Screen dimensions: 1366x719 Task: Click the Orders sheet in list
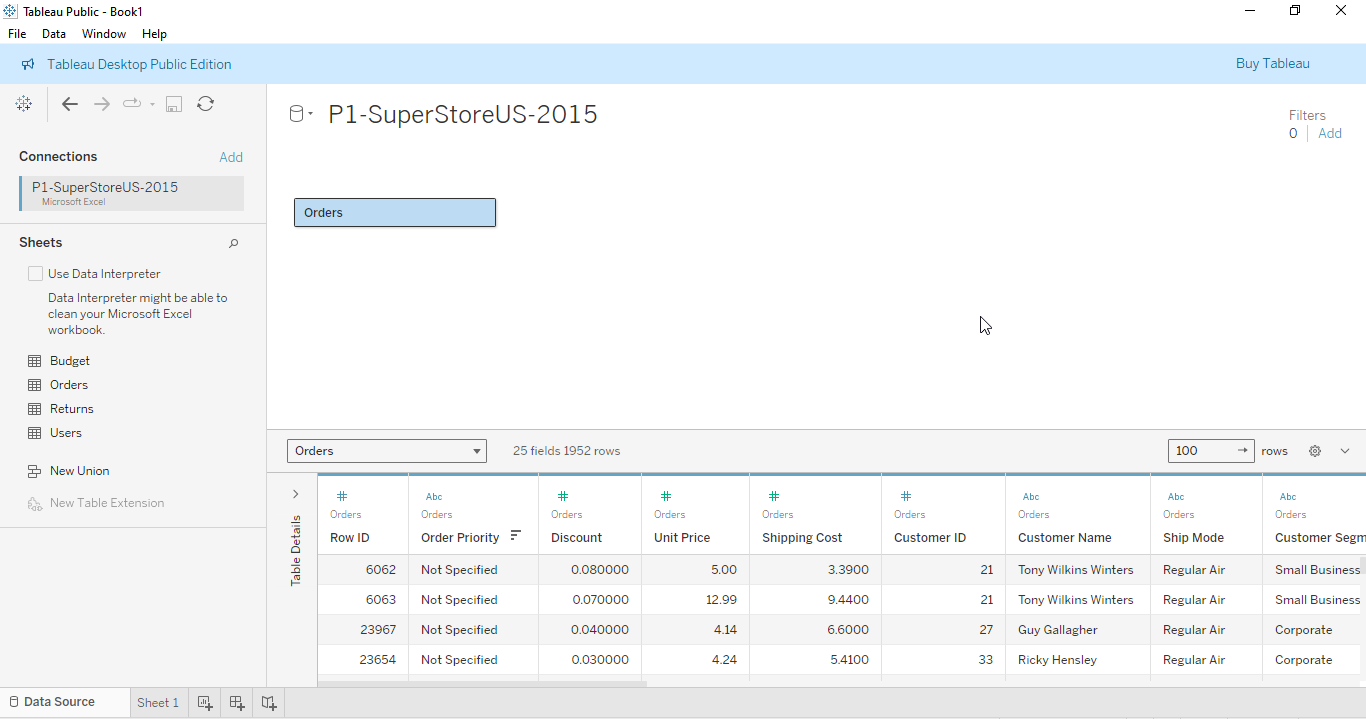click(x=69, y=385)
